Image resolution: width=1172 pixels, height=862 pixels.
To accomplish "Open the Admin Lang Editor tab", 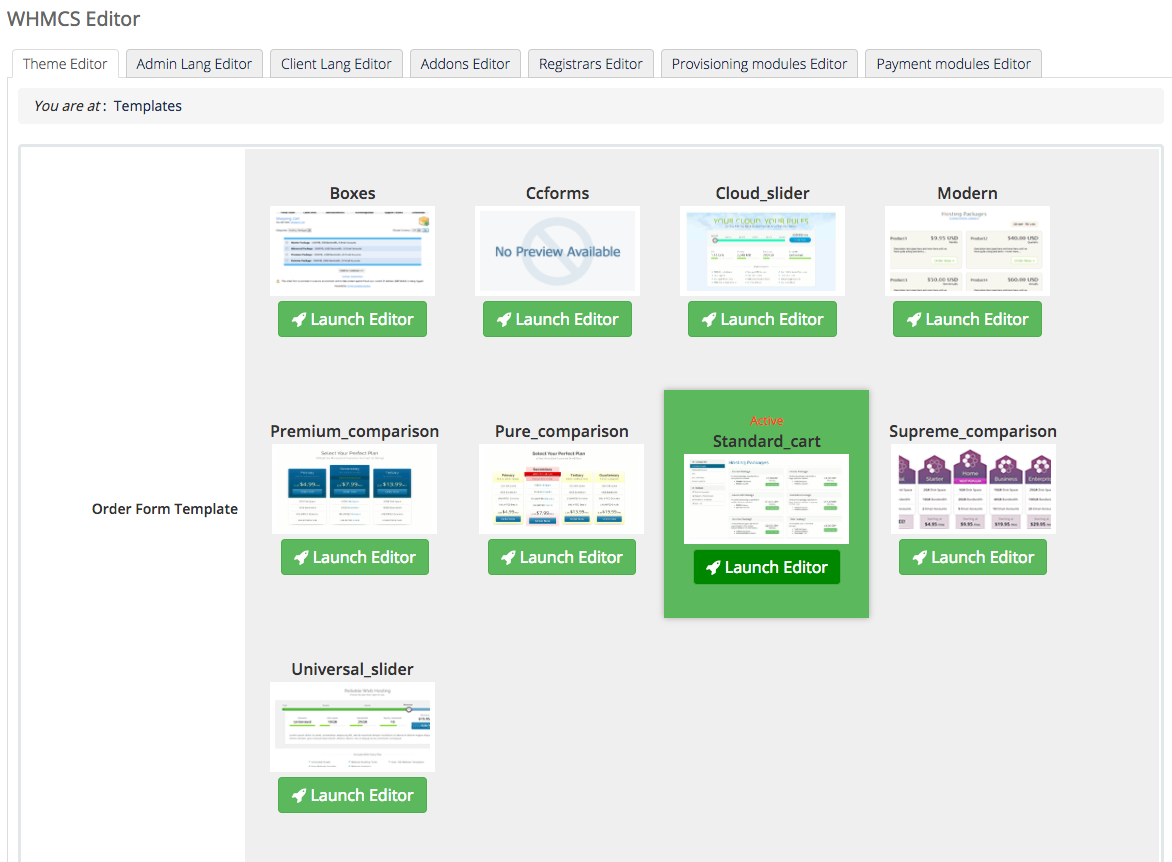I will pos(194,64).
